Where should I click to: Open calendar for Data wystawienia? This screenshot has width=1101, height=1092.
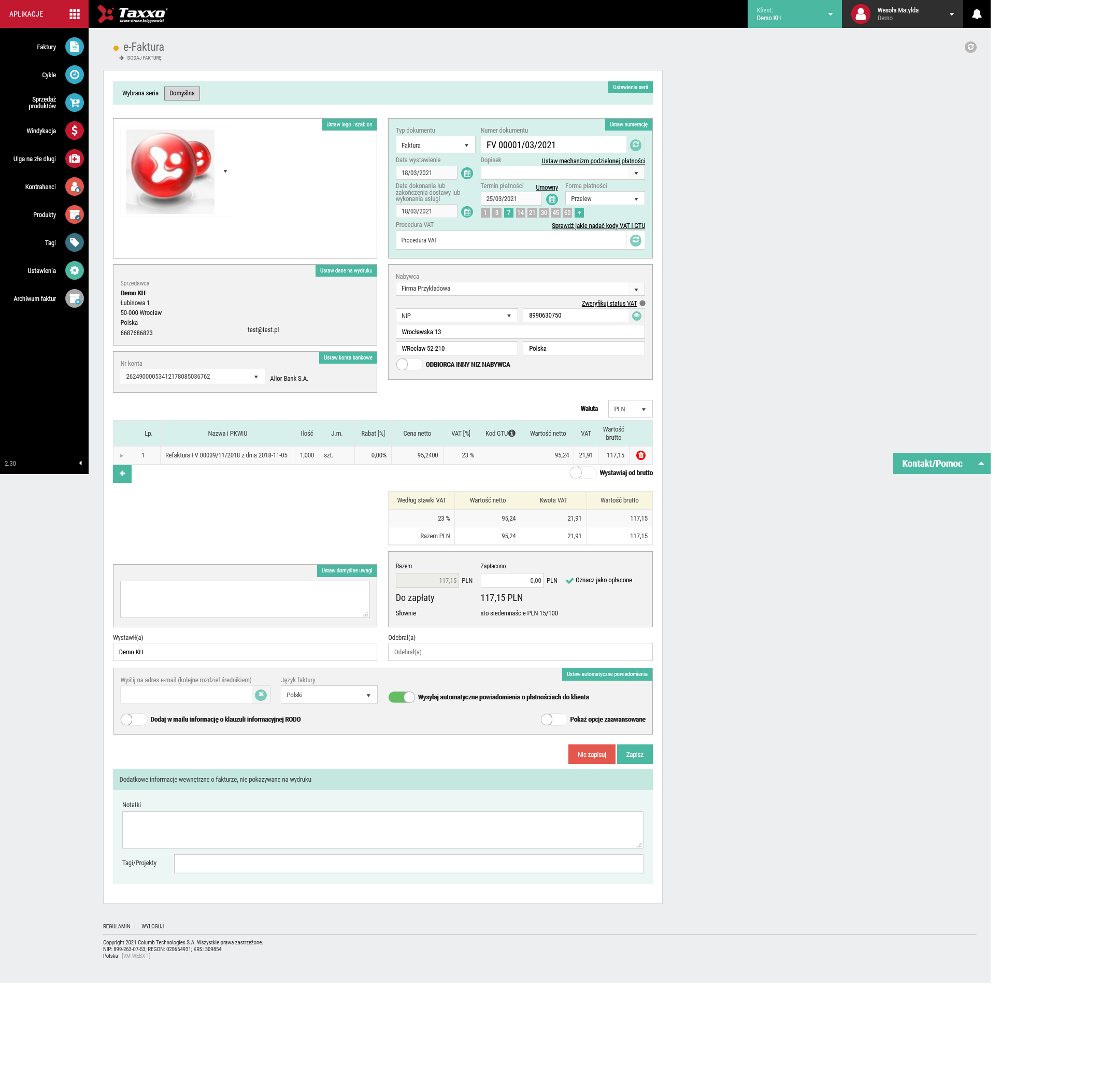coord(467,173)
